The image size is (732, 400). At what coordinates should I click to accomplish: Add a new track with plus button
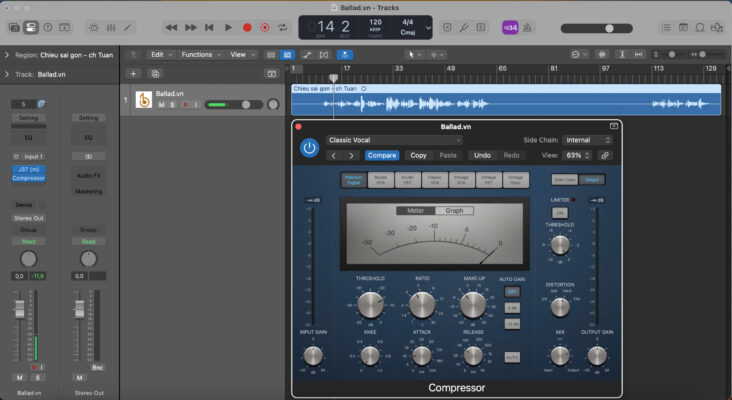tap(133, 74)
